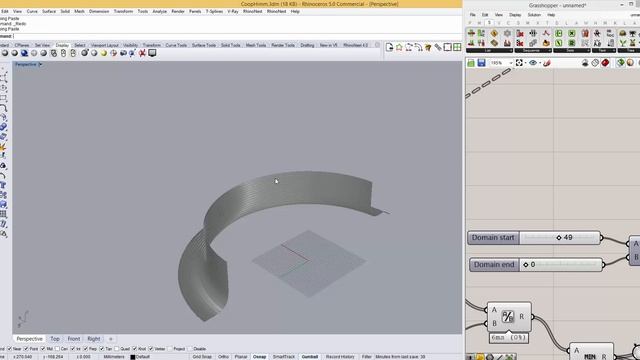The width and height of the screenshot is (640, 360).
Task: Click the green preview-selected icon in Grasshopper
Action: point(621,63)
